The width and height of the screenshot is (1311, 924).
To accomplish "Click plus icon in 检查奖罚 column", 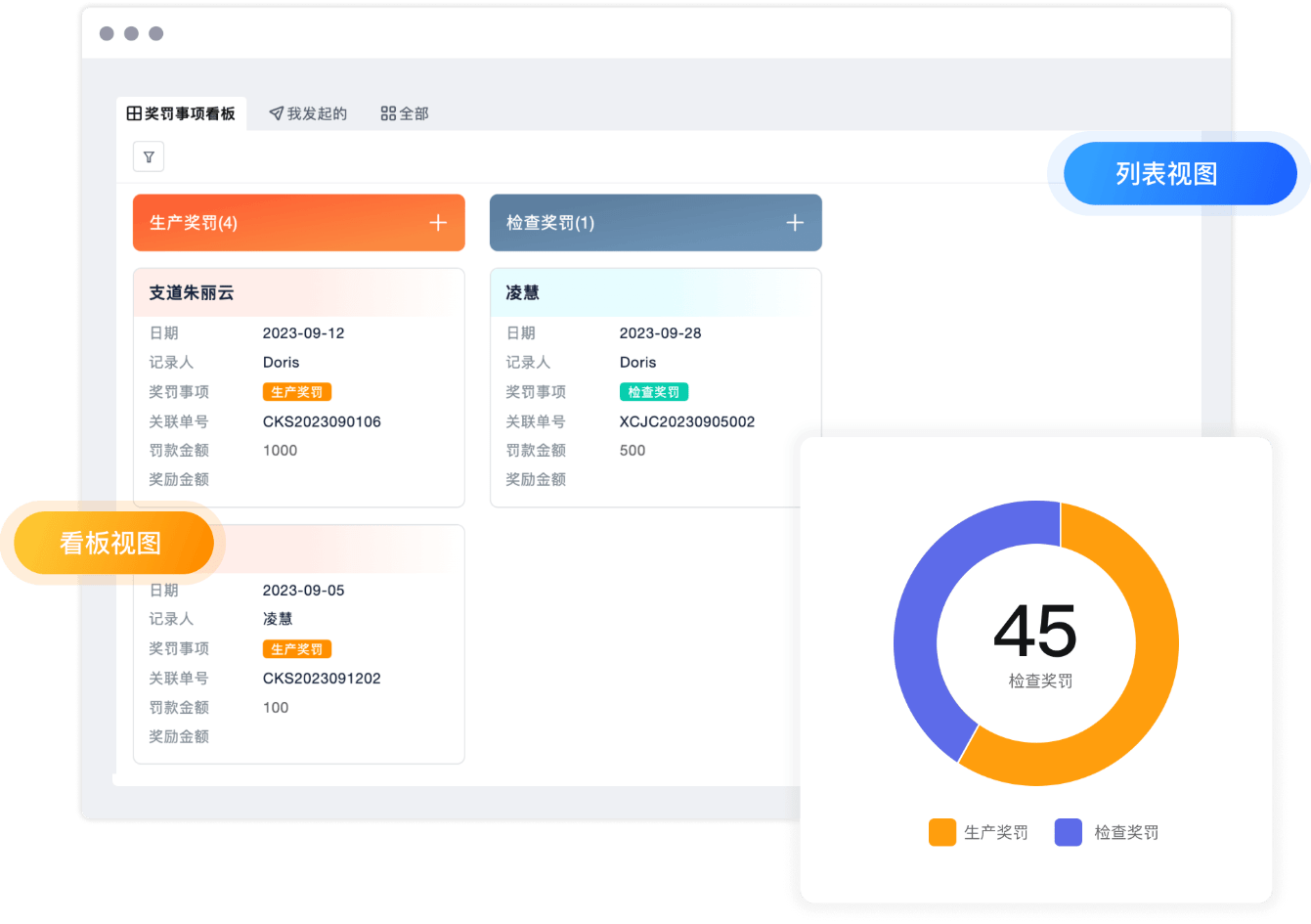I will pyautogui.click(x=795, y=223).
